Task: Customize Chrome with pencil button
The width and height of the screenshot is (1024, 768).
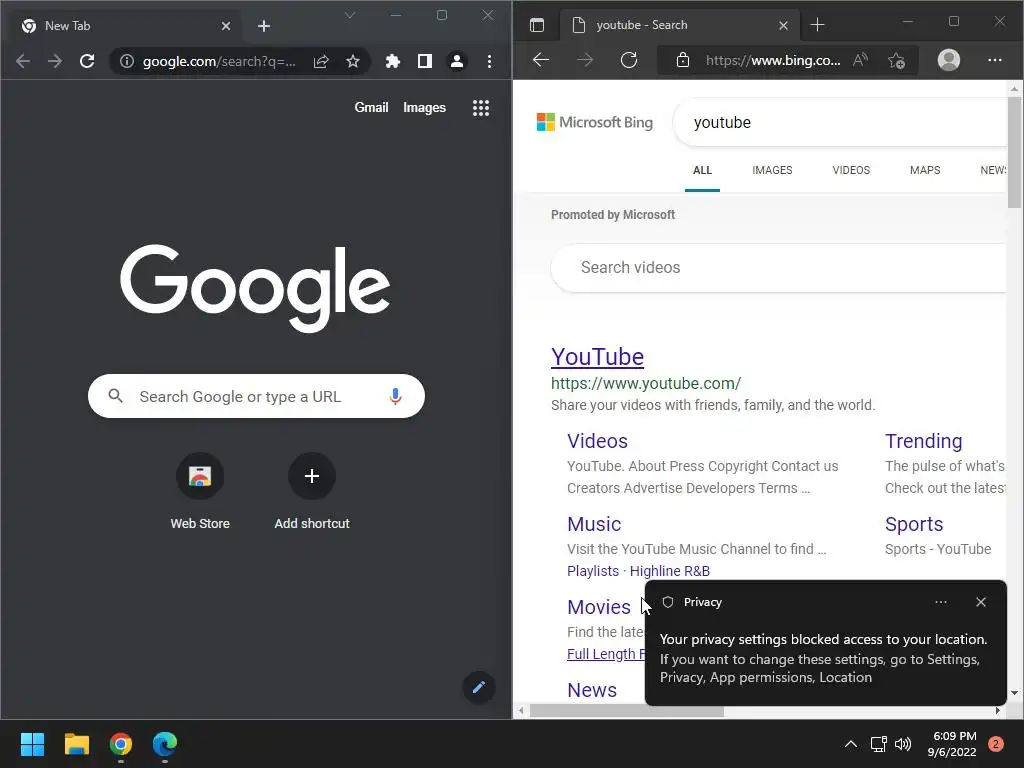Action: point(479,687)
